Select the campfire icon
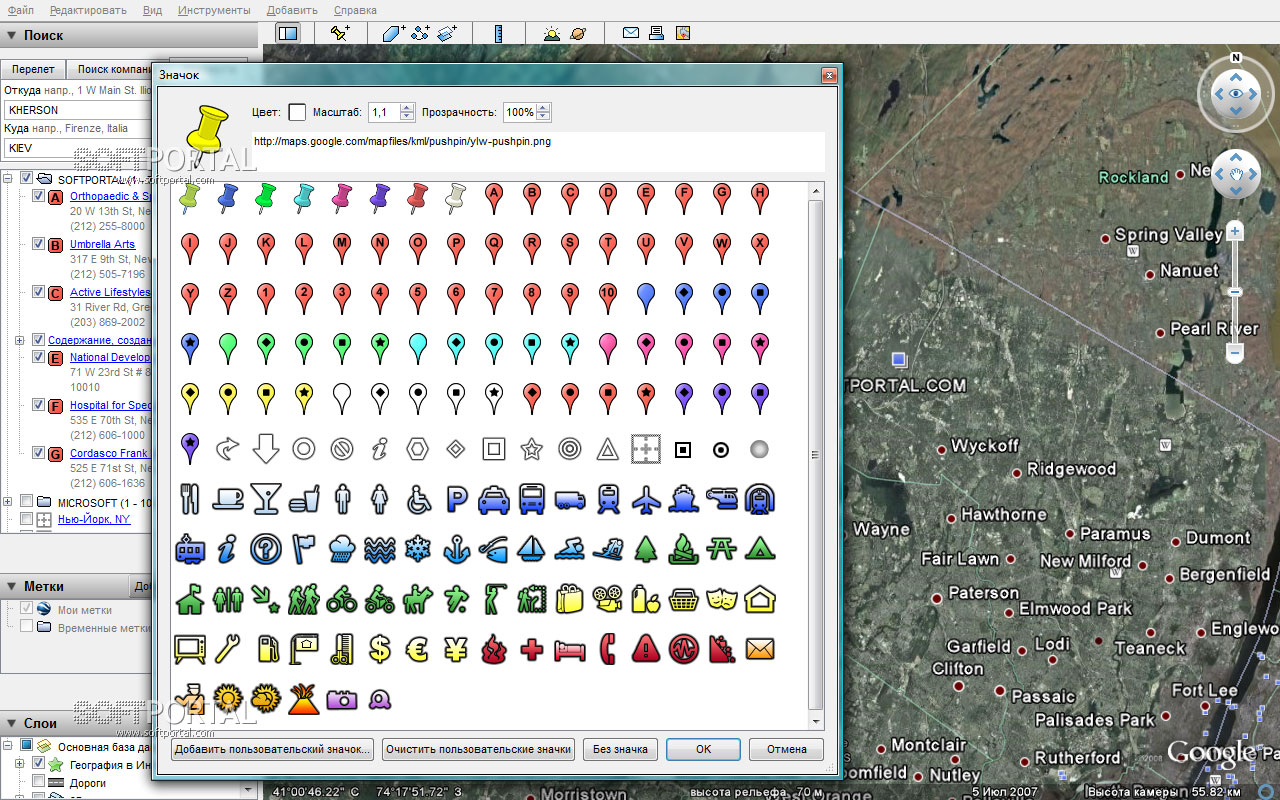 pyautogui.click(x=684, y=548)
